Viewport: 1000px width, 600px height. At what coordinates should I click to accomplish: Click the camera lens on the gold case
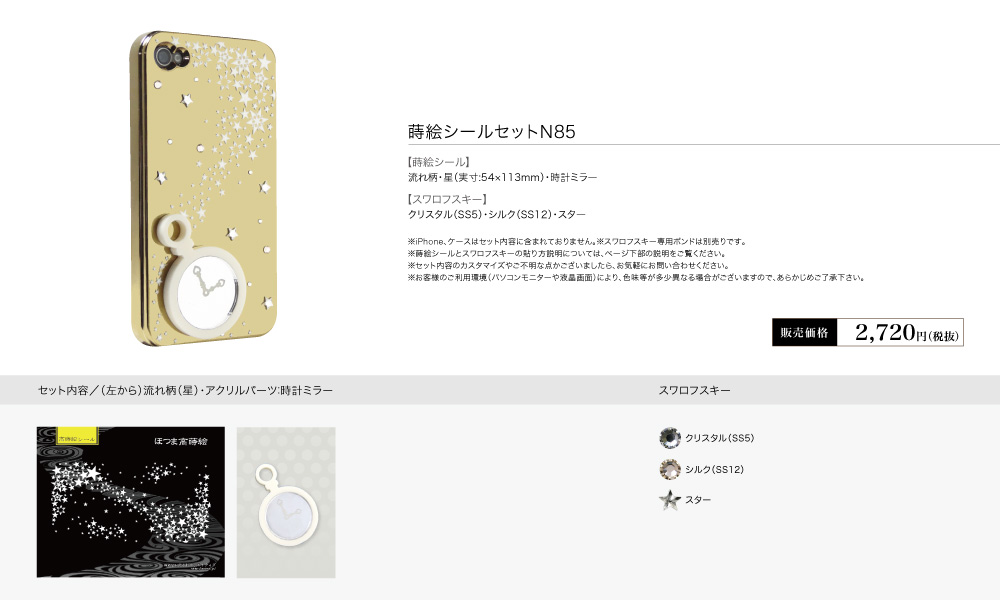167,57
